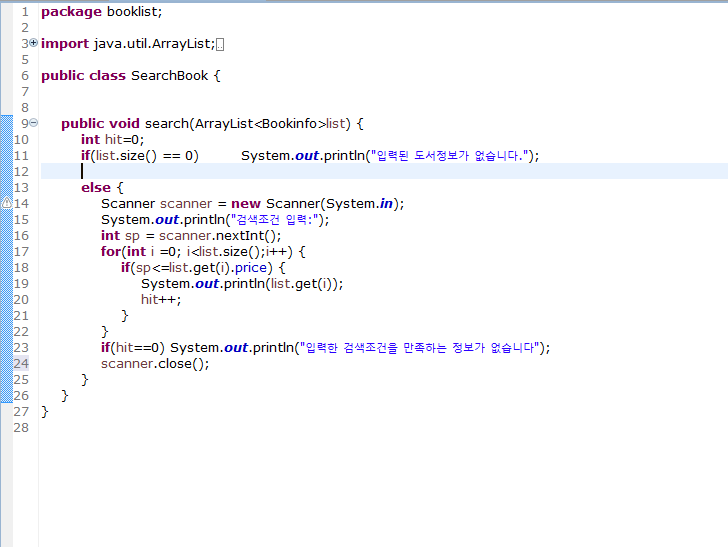Click the class name SearchBook
This screenshot has height=547, width=728.
click(169, 76)
